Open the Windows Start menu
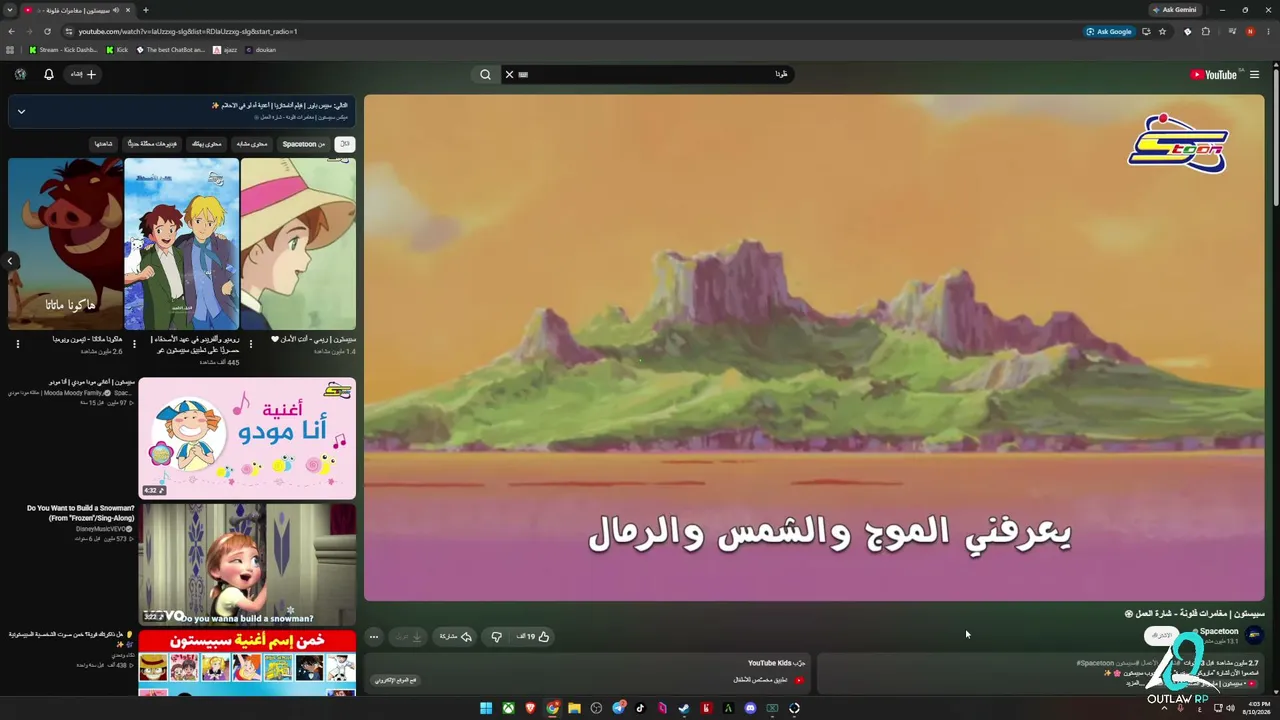The height and width of the screenshot is (720, 1280). click(486, 708)
